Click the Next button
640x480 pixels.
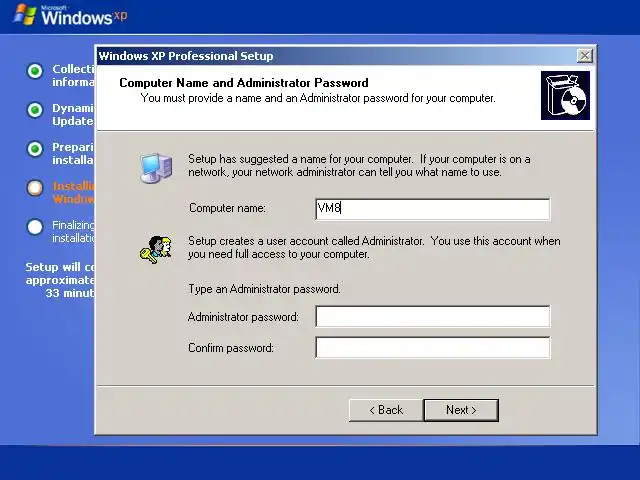461,410
